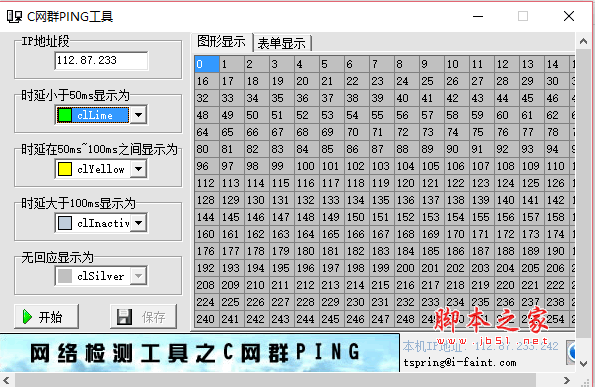Select grid cell 62
595x387 pixels.
[x=557, y=115]
